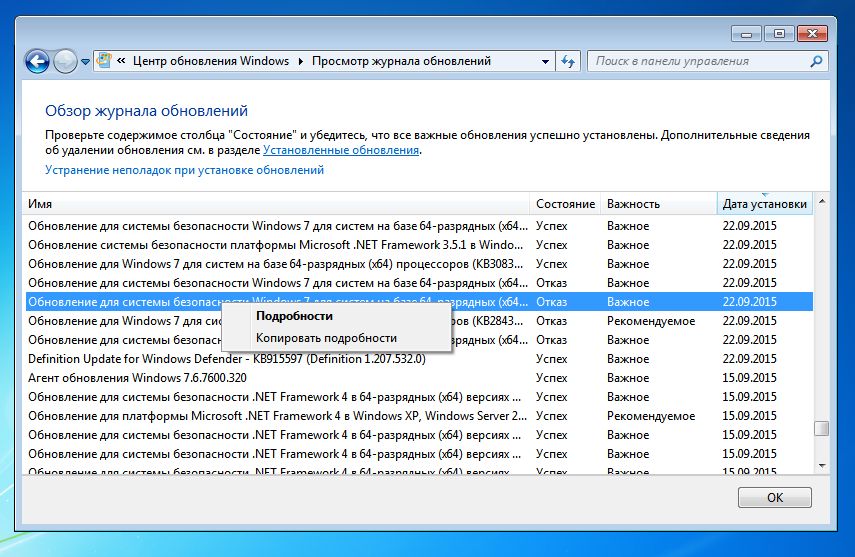Open 'Центр обновления Windows' breadcrumb
Image resolution: width=855 pixels, height=557 pixels.
click(x=211, y=61)
